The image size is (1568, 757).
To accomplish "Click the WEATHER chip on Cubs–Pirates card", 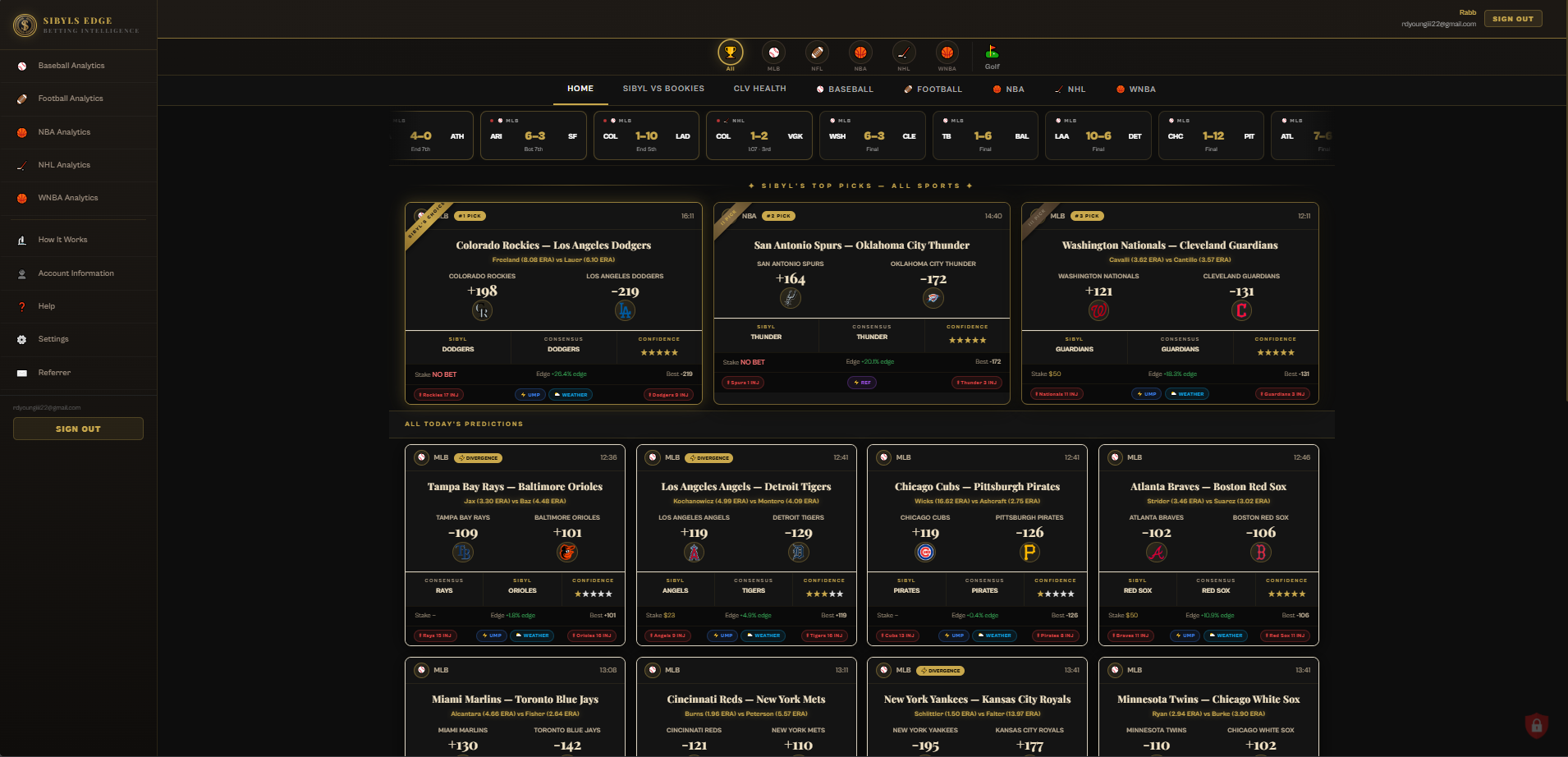I will pos(994,635).
